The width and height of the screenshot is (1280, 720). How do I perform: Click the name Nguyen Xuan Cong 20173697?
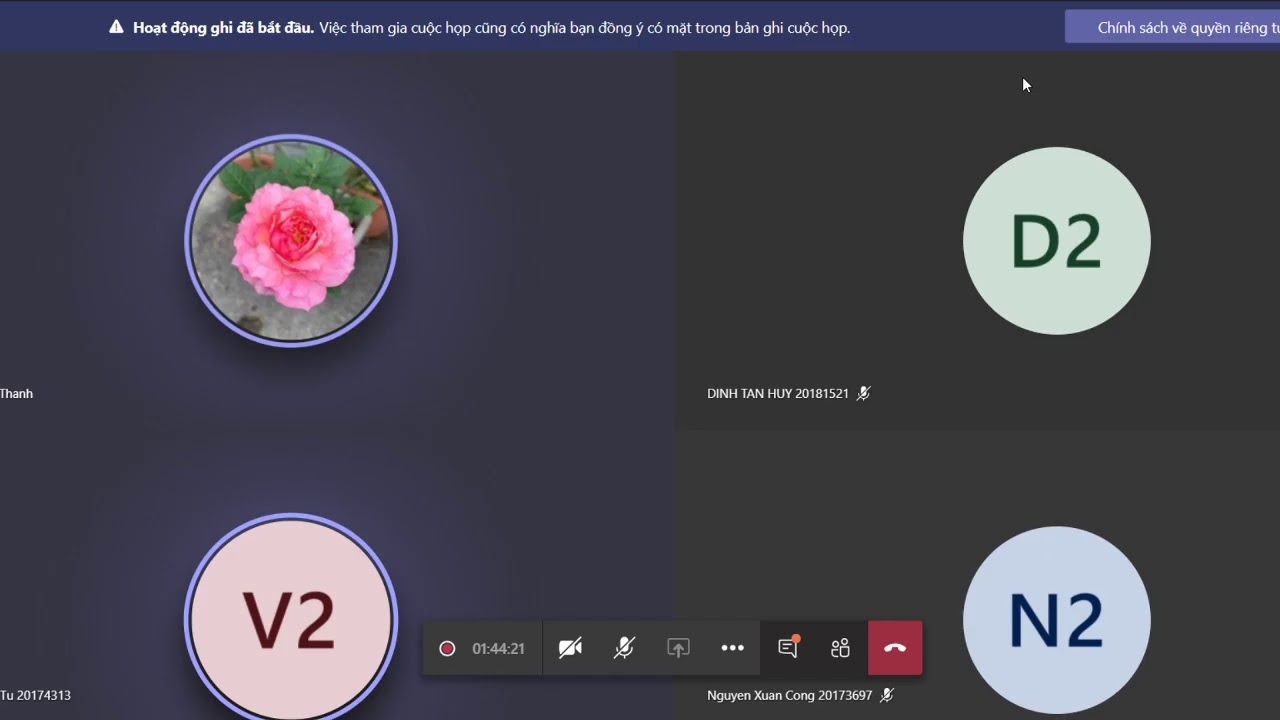pos(789,695)
